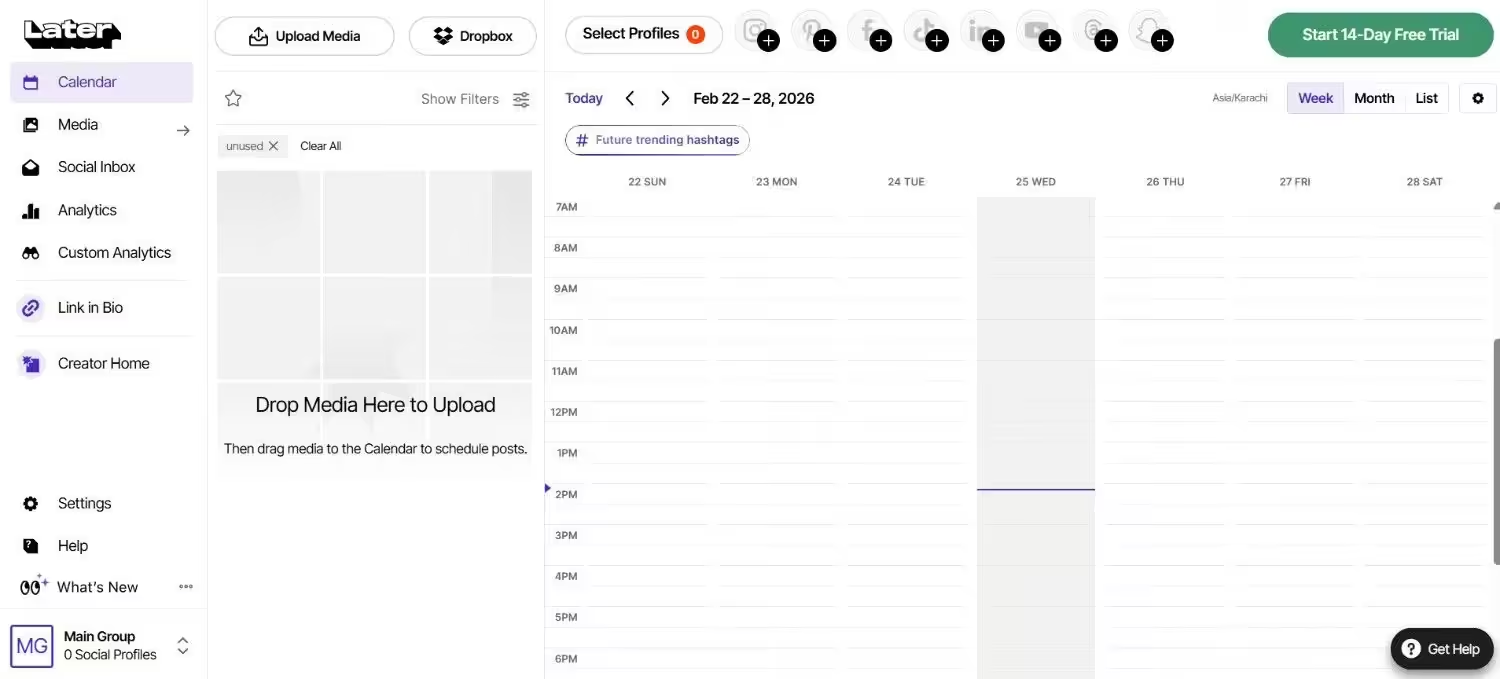The height and width of the screenshot is (679, 1500).
Task: Click the current time marker line
Action: pos(1036,489)
